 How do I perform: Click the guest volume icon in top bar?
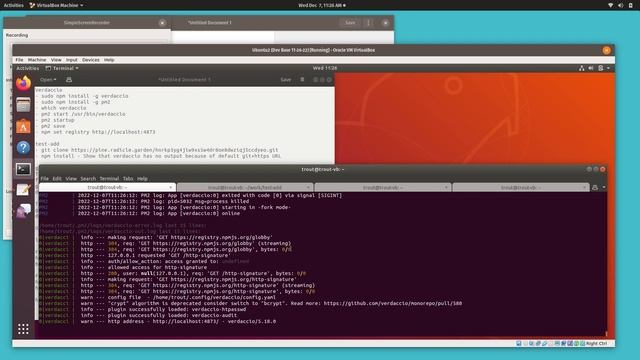(591, 68)
